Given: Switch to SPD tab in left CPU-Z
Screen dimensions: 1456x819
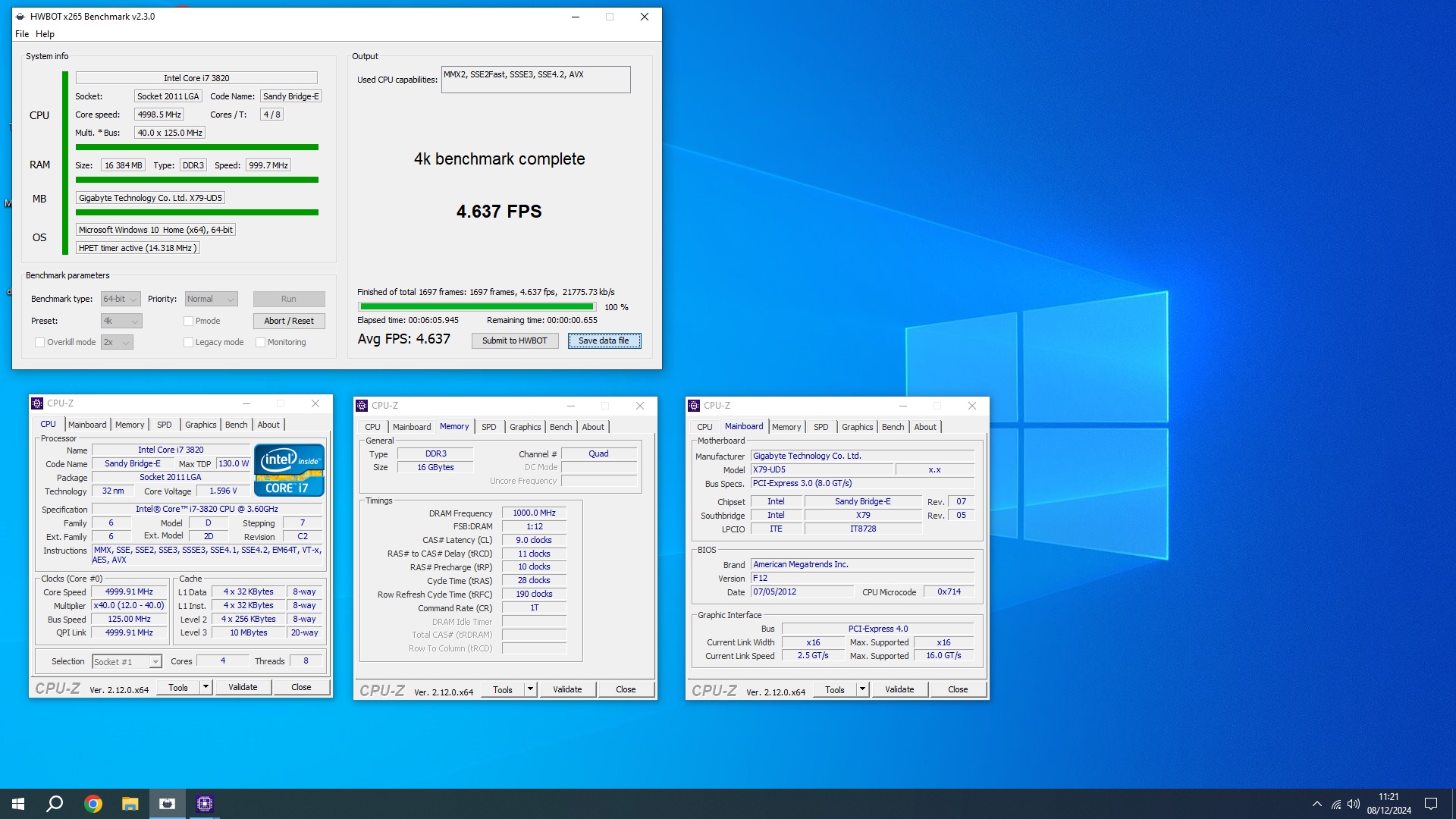Looking at the screenshot, I should [x=165, y=425].
